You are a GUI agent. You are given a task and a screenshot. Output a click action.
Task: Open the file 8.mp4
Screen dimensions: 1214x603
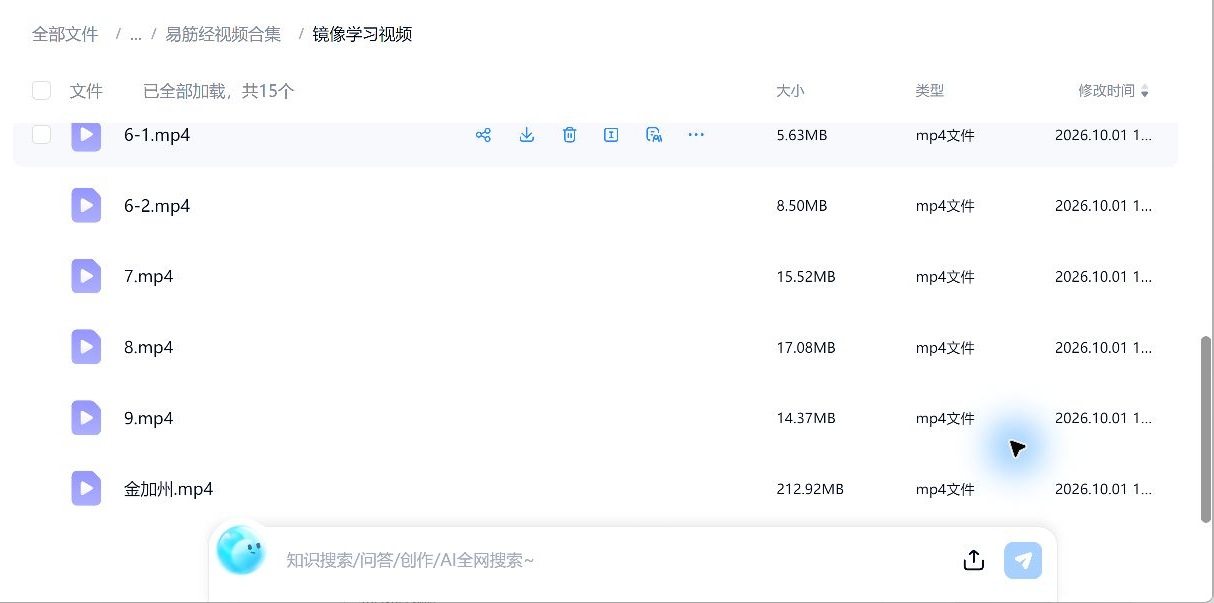tap(149, 347)
